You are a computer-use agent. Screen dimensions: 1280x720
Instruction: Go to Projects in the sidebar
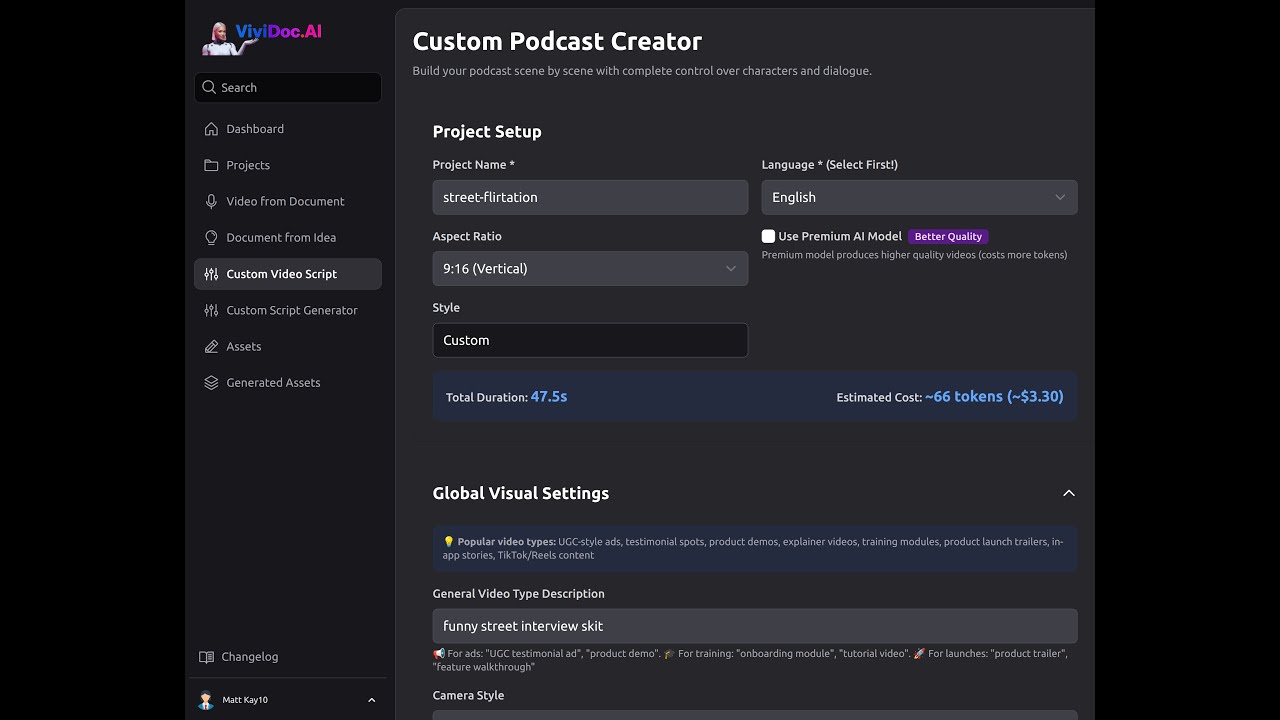pos(288,165)
